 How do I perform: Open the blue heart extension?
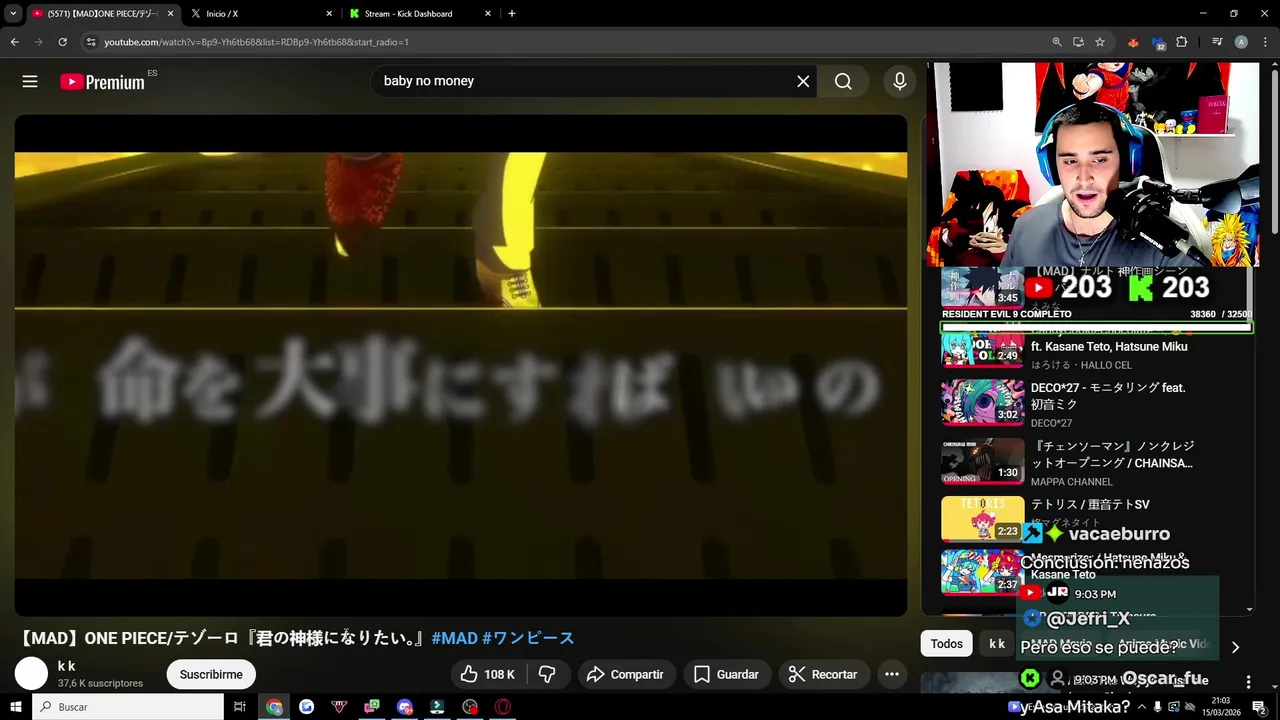coord(1158,42)
